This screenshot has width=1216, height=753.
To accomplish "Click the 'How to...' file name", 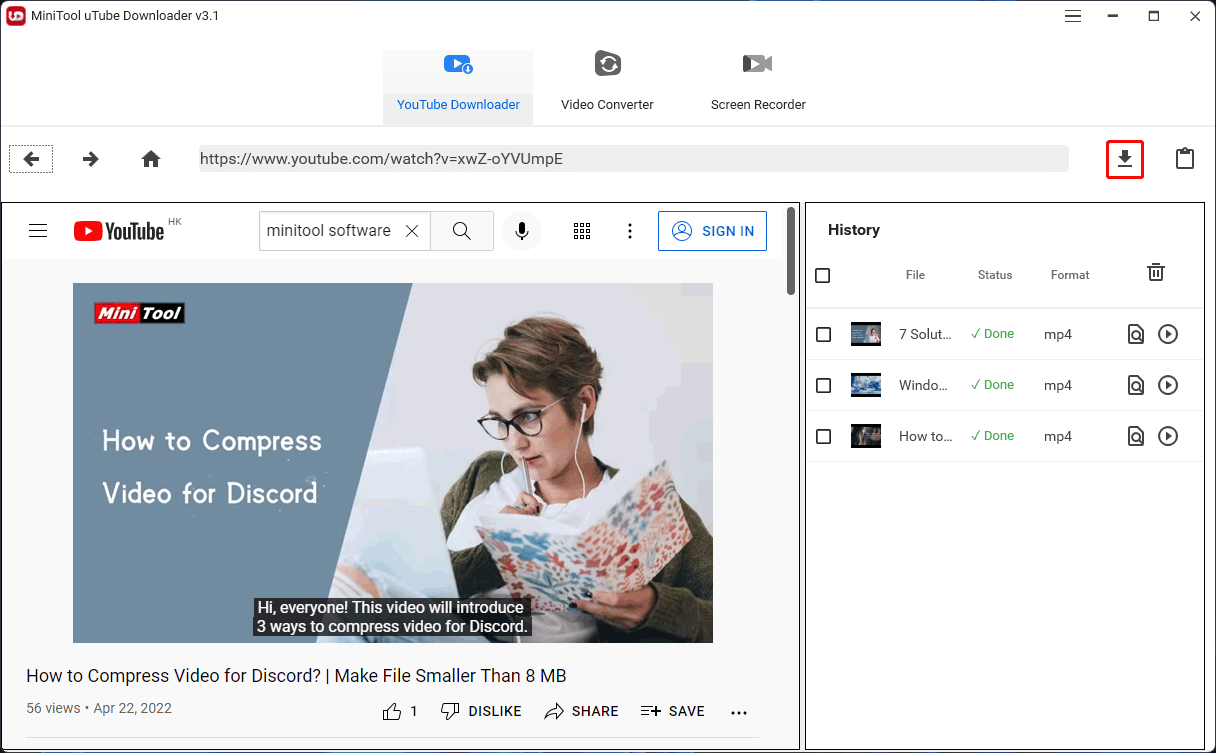I will tap(925, 436).
